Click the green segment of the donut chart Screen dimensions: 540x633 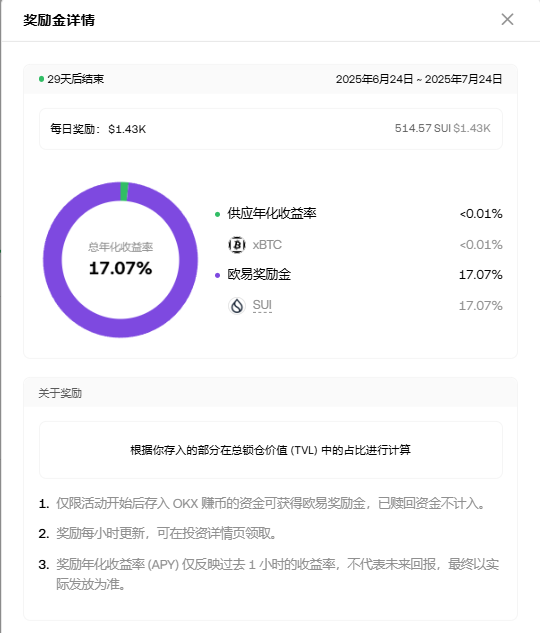tap(124, 191)
